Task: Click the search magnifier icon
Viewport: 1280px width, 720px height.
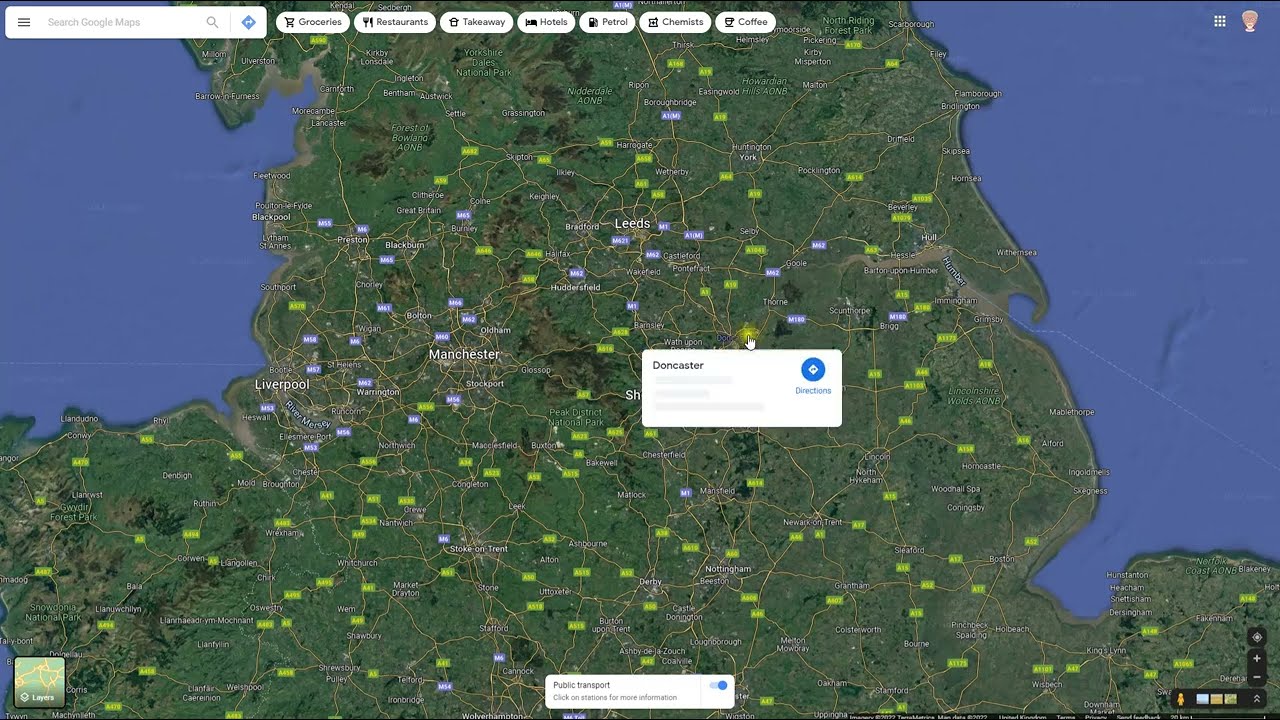Action: pos(212,22)
